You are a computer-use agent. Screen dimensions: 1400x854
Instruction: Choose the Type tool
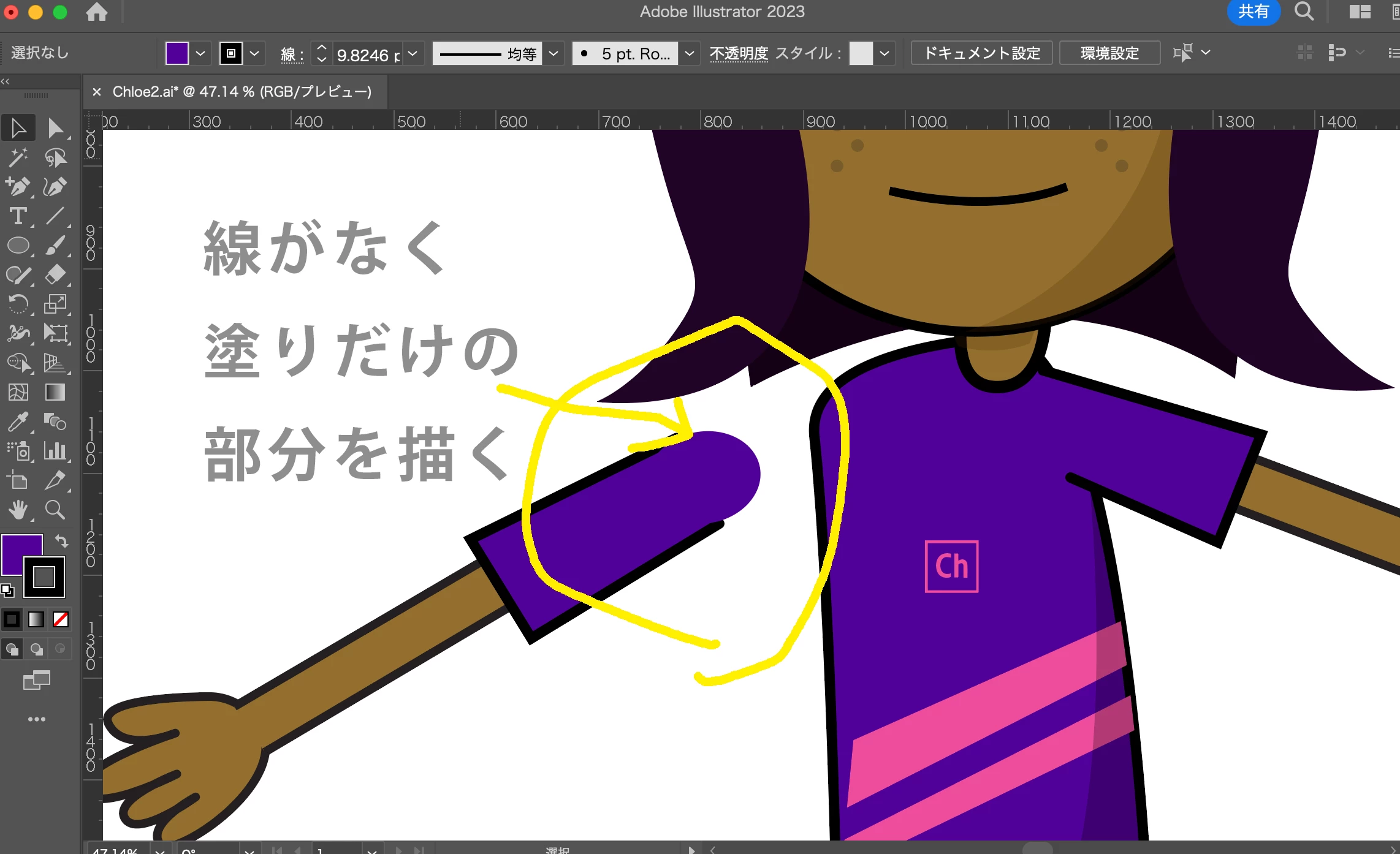click(x=18, y=216)
